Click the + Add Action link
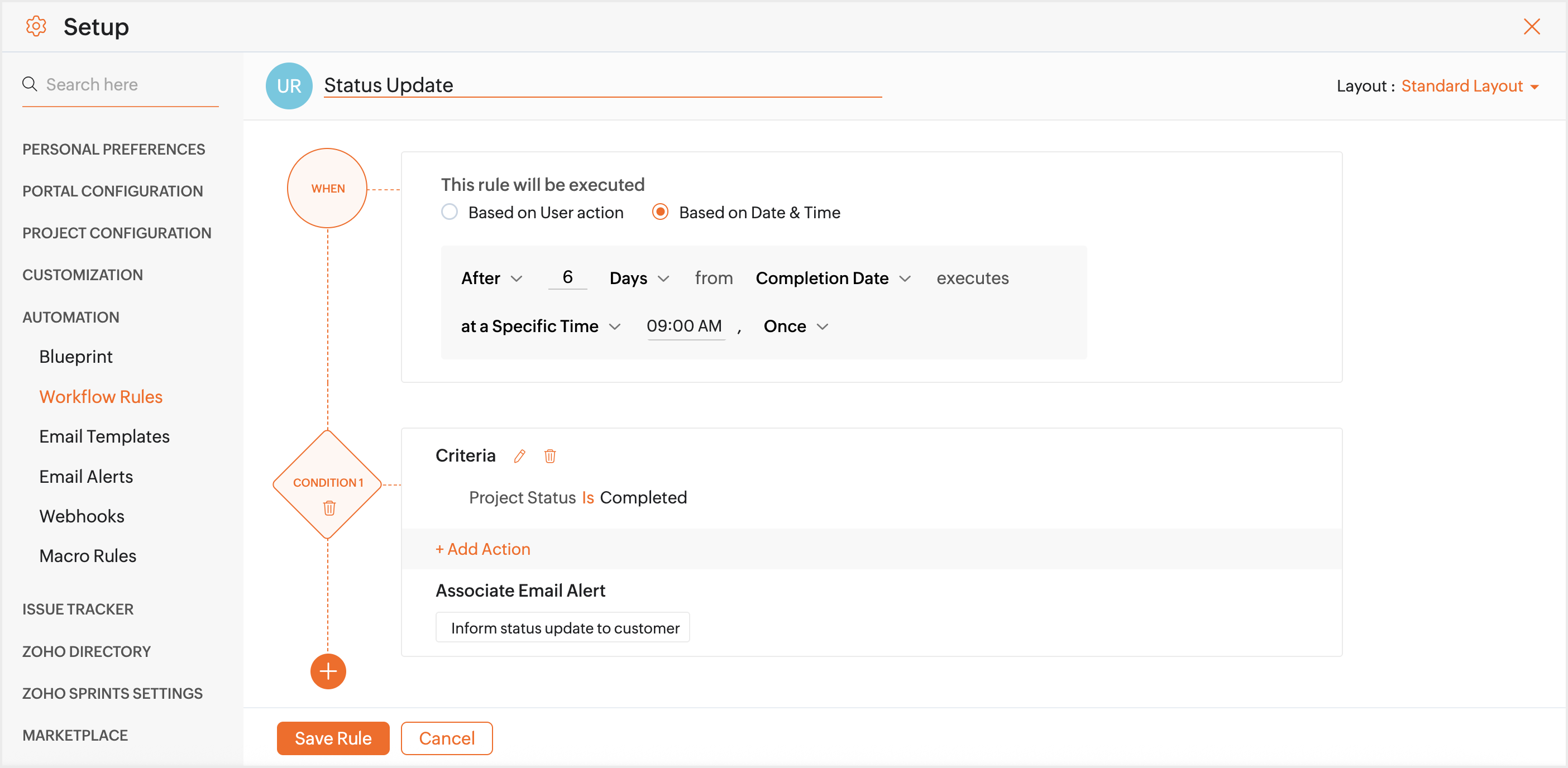Image resolution: width=1568 pixels, height=768 pixels. tap(482, 549)
